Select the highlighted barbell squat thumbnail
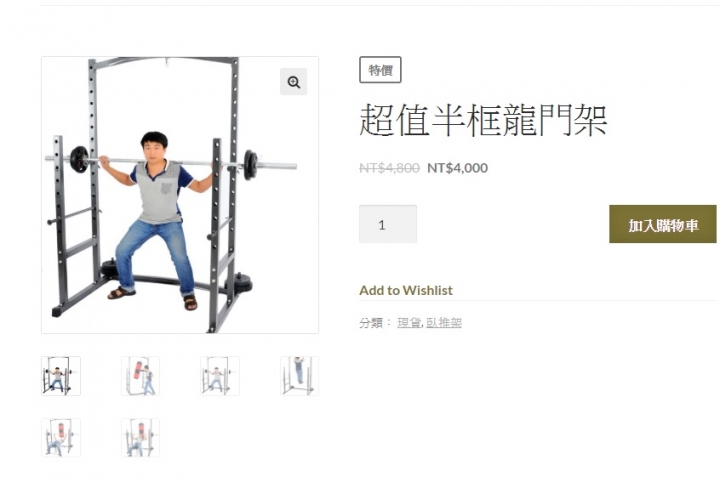 pyautogui.click(x=61, y=376)
